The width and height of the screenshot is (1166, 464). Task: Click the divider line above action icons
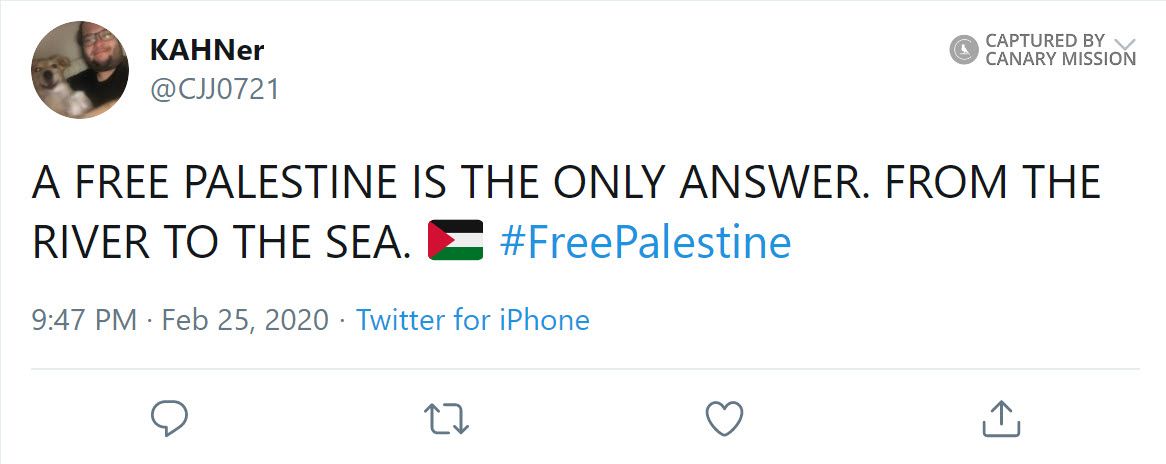(x=583, y=369)
